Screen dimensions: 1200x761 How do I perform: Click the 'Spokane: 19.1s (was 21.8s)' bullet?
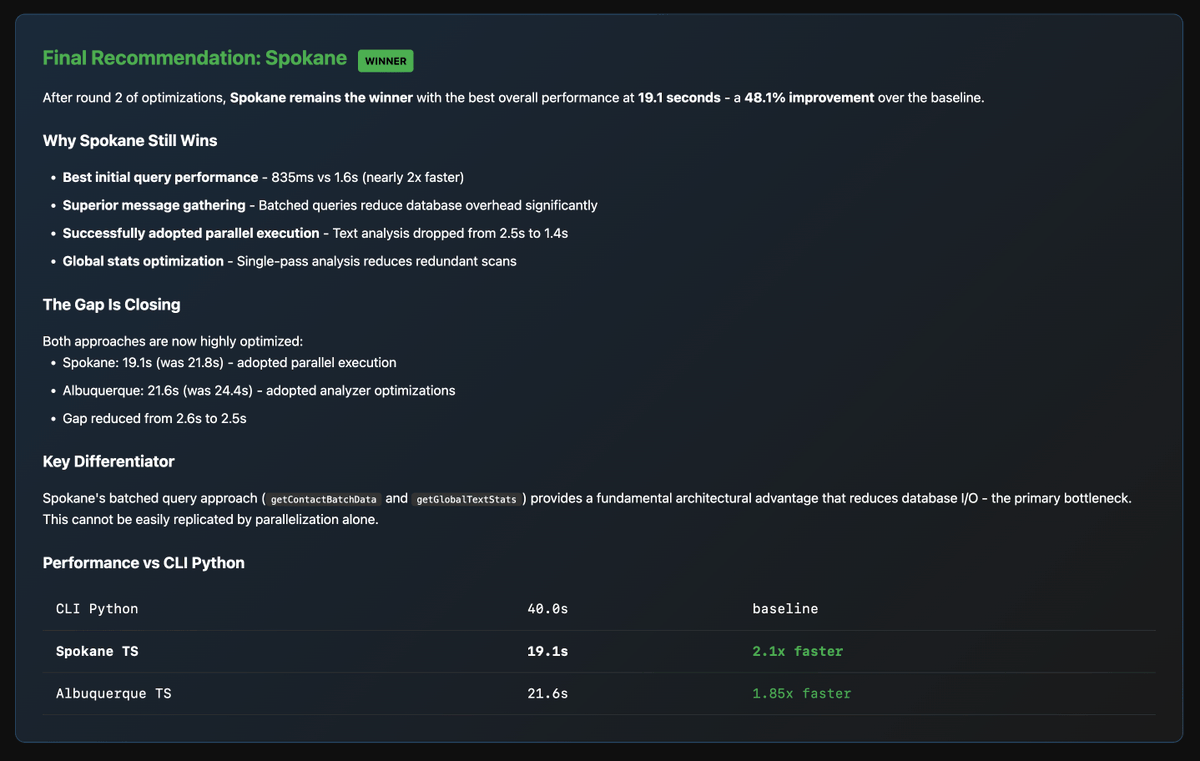[x=230, y=362]
